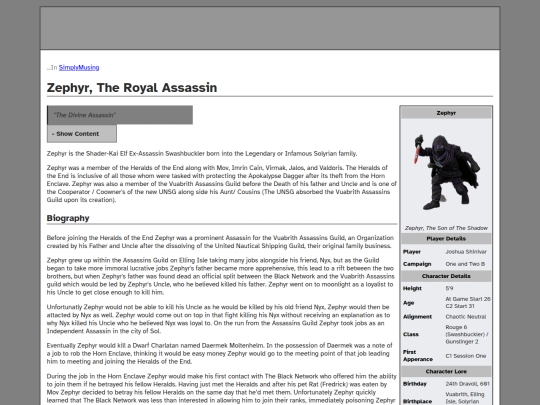This screenshot has height=405, width=540.
Task: Click the paragraph starting "Eventually Zephyr would kill"
Action: [x=219, y=353]
